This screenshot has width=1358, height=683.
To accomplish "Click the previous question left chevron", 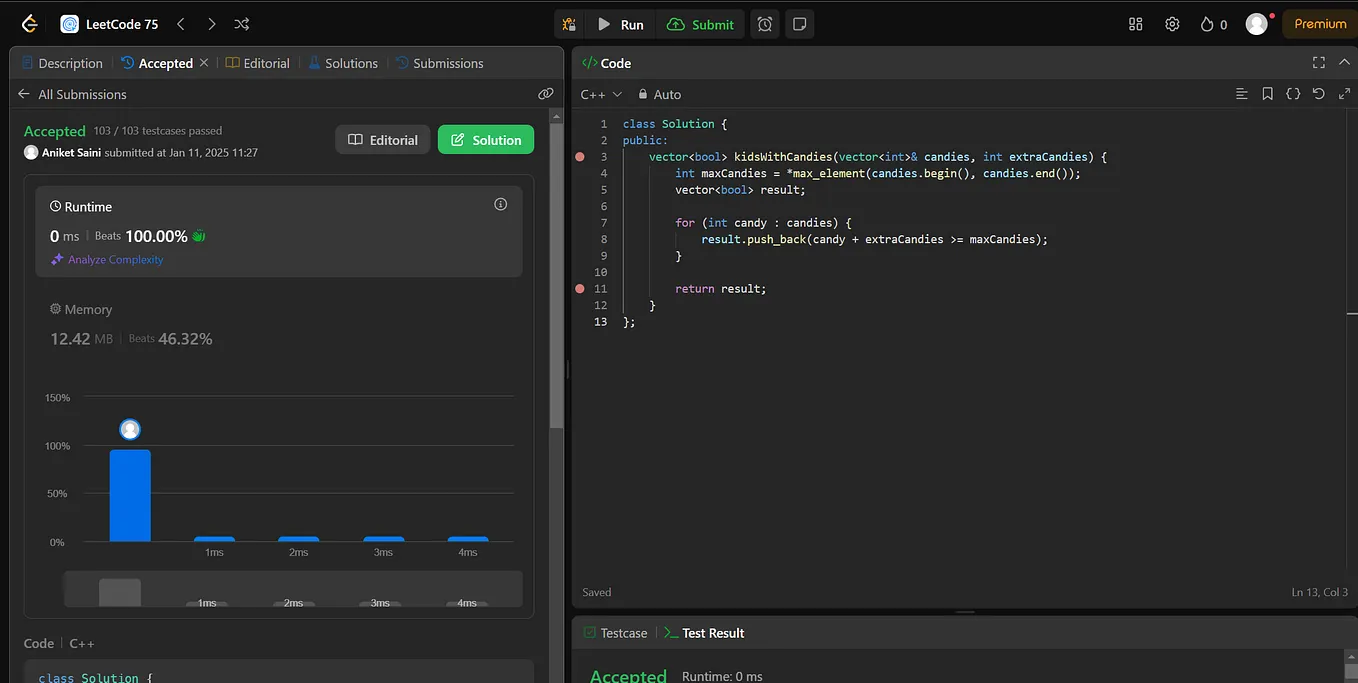I will [x=180, y=23].
